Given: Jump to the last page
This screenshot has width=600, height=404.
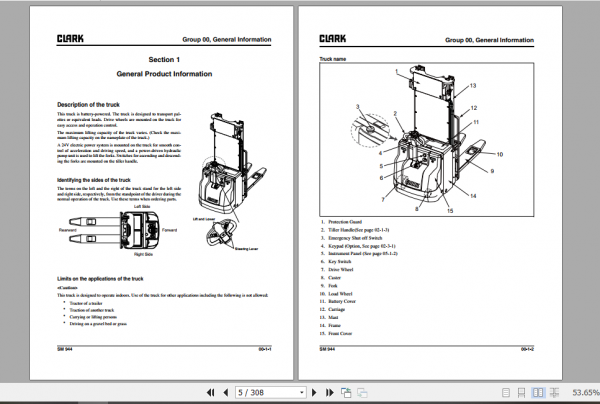Looking at the screenshot, I should 329,393.
